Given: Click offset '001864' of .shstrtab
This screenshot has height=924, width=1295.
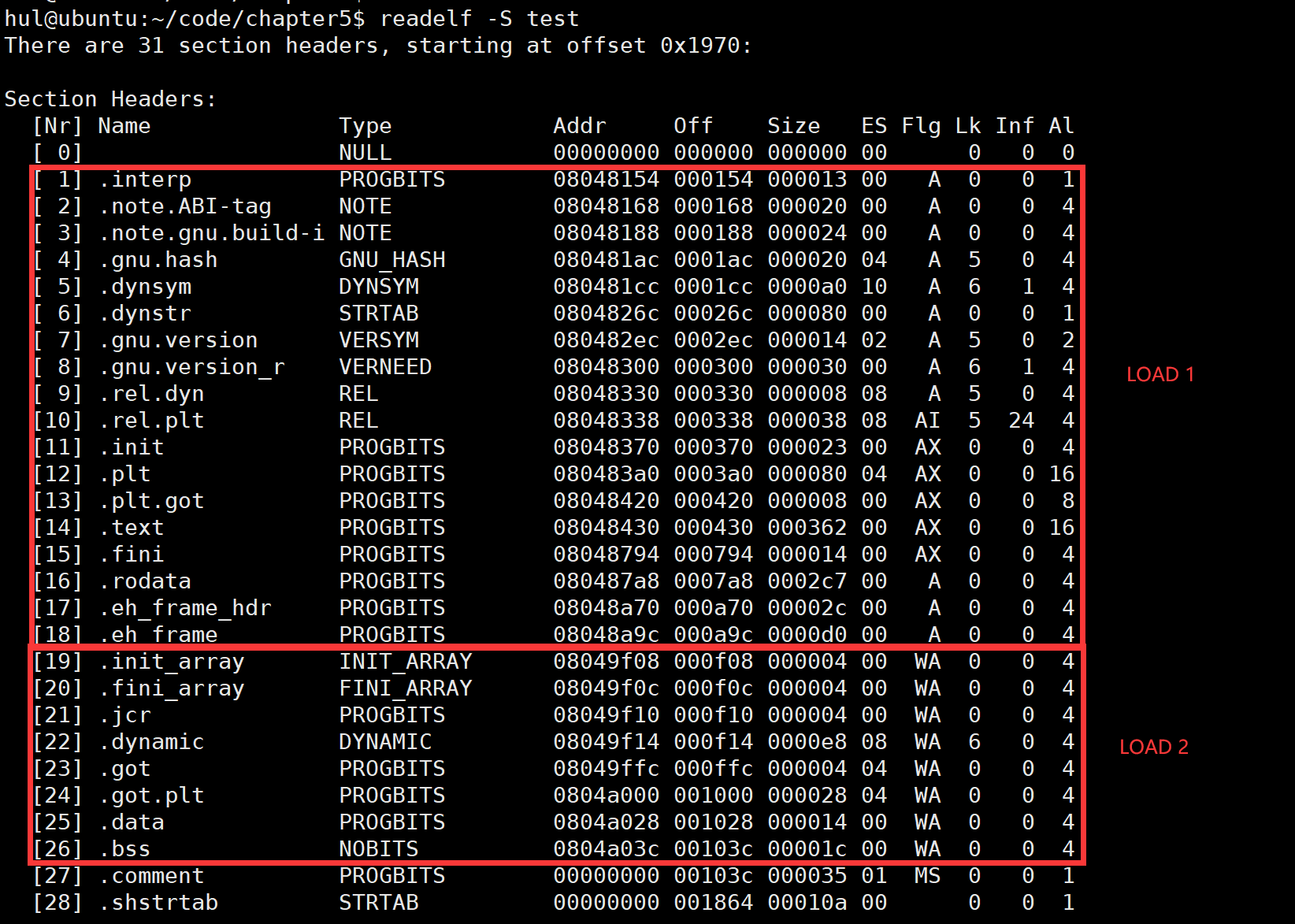Looking at the screenshot, I should pyautogui.click(x=714, y=903).
